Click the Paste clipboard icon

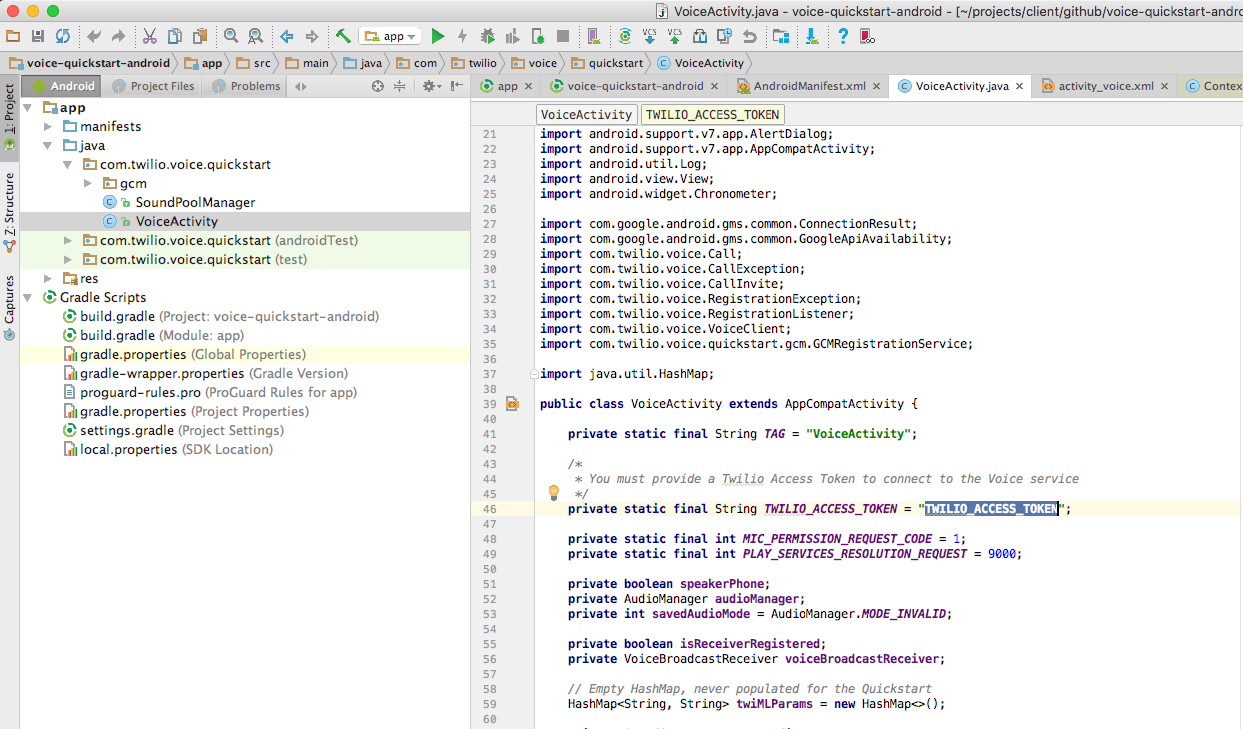tap(199, 36)
